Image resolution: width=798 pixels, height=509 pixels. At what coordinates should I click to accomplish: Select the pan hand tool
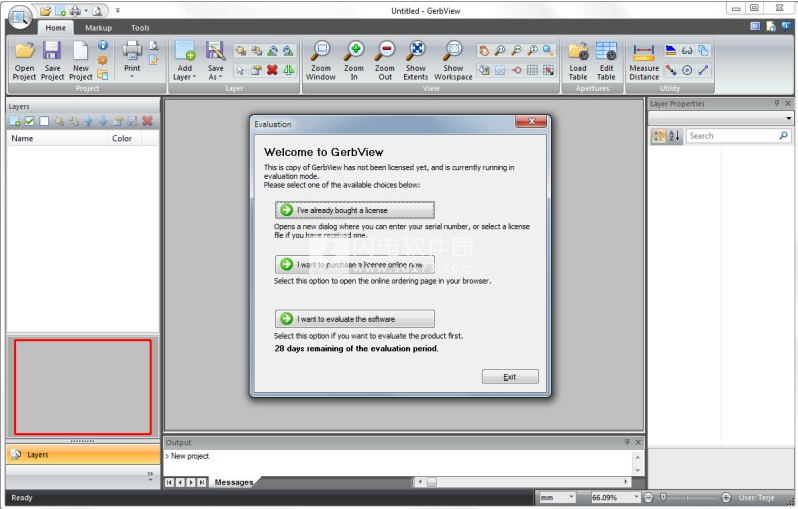pyautogui.click(x=484, y=50)
